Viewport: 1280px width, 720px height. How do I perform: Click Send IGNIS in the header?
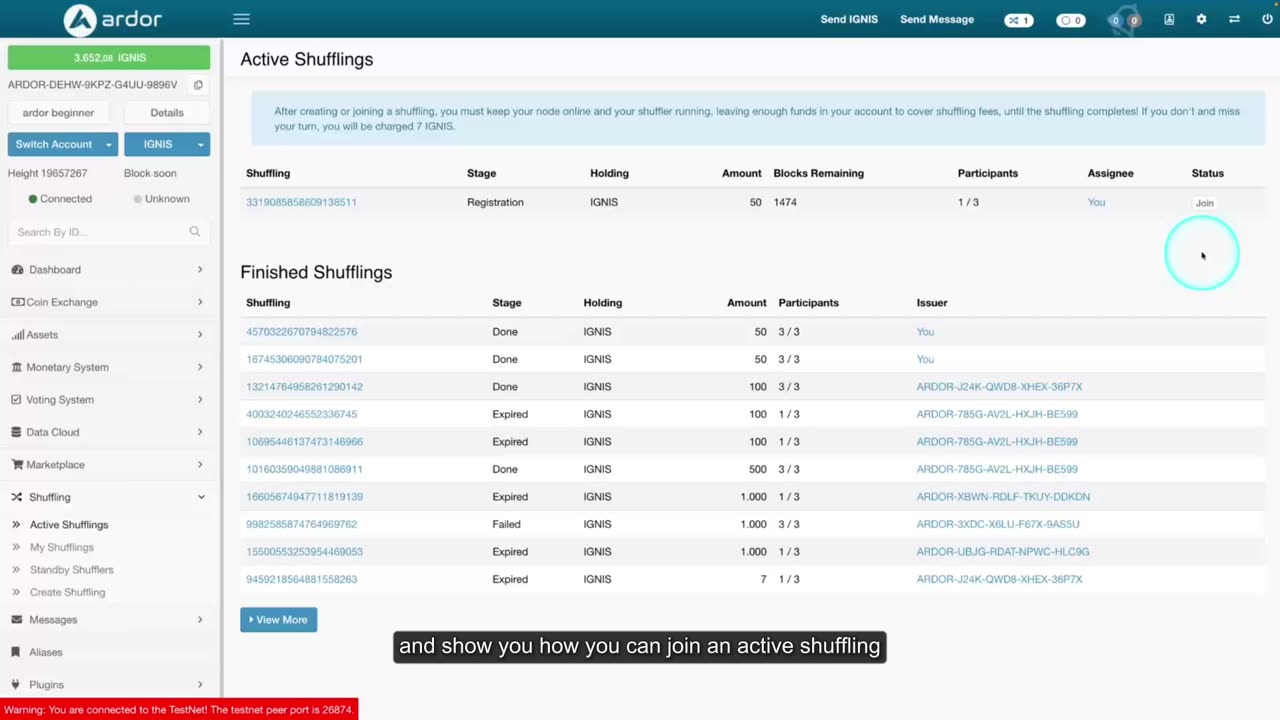click(849, 19)
